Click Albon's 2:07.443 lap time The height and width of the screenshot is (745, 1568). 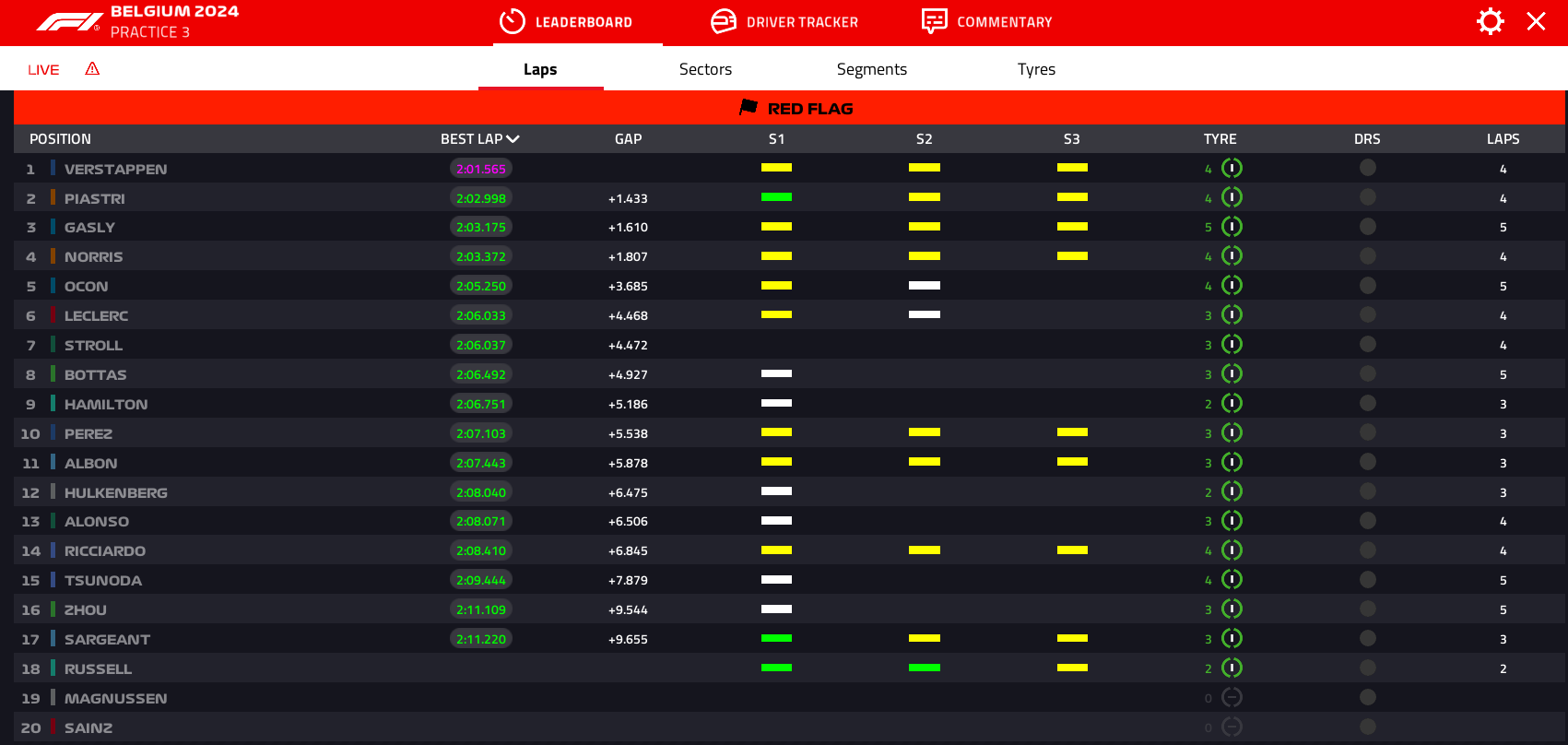pyautogui.click(x=481, y=463)
